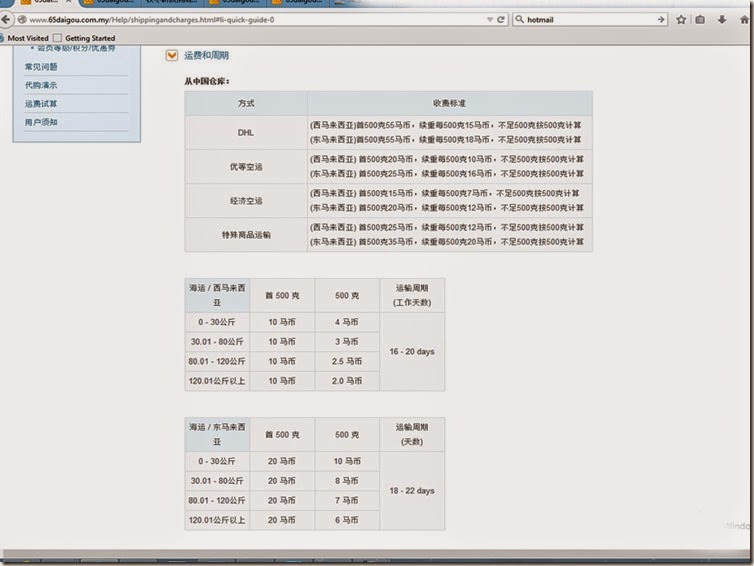Viewport: 754px width, 566px height.
Task: Focus the hotmail search field
Action: click(x=591, y=20)
